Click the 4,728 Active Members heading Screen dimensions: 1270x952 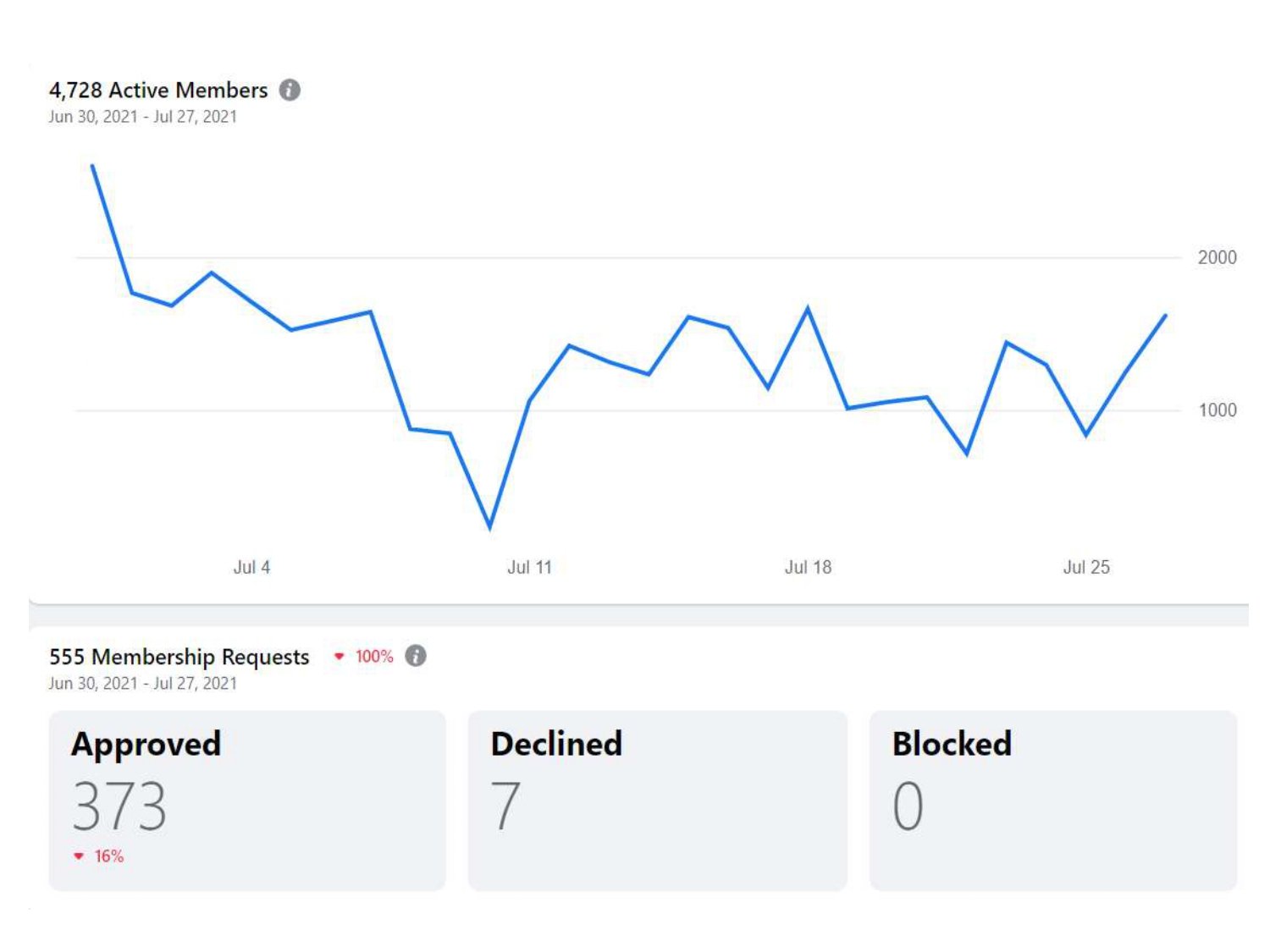(x=158, y=90)
